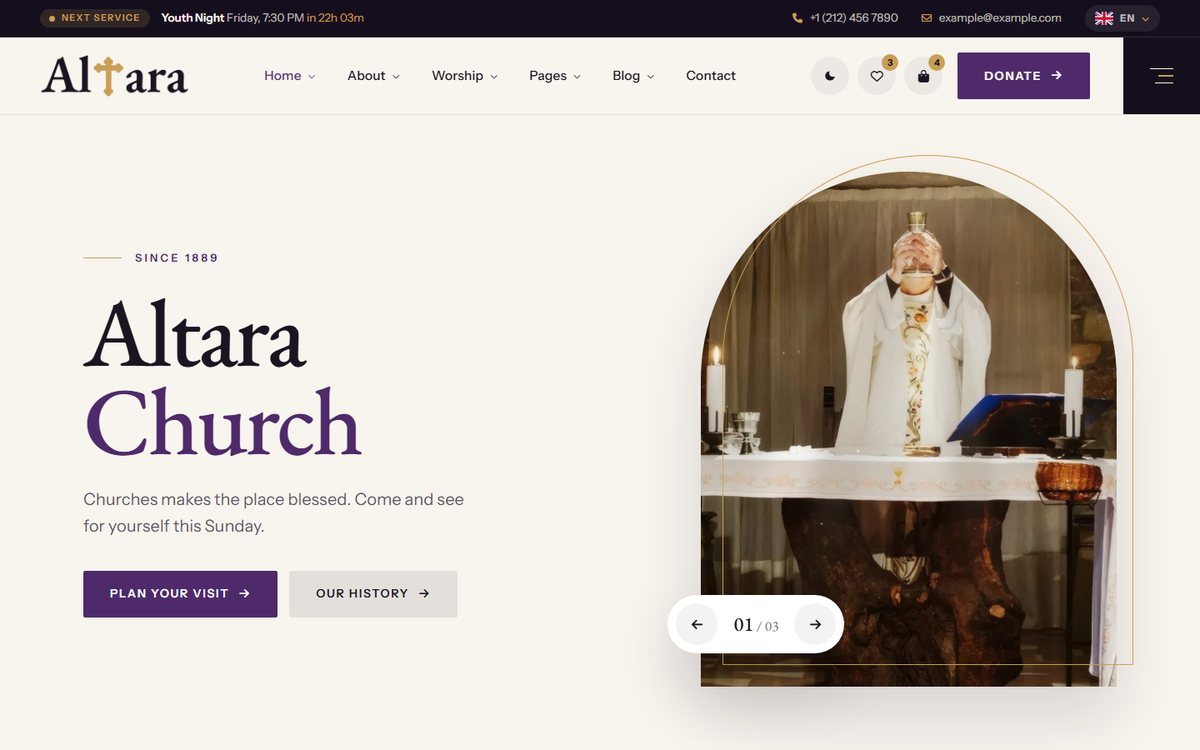Open the hamburger side menu
1200x750 pixels.
pyautogui.click(x=1161, y=76)
